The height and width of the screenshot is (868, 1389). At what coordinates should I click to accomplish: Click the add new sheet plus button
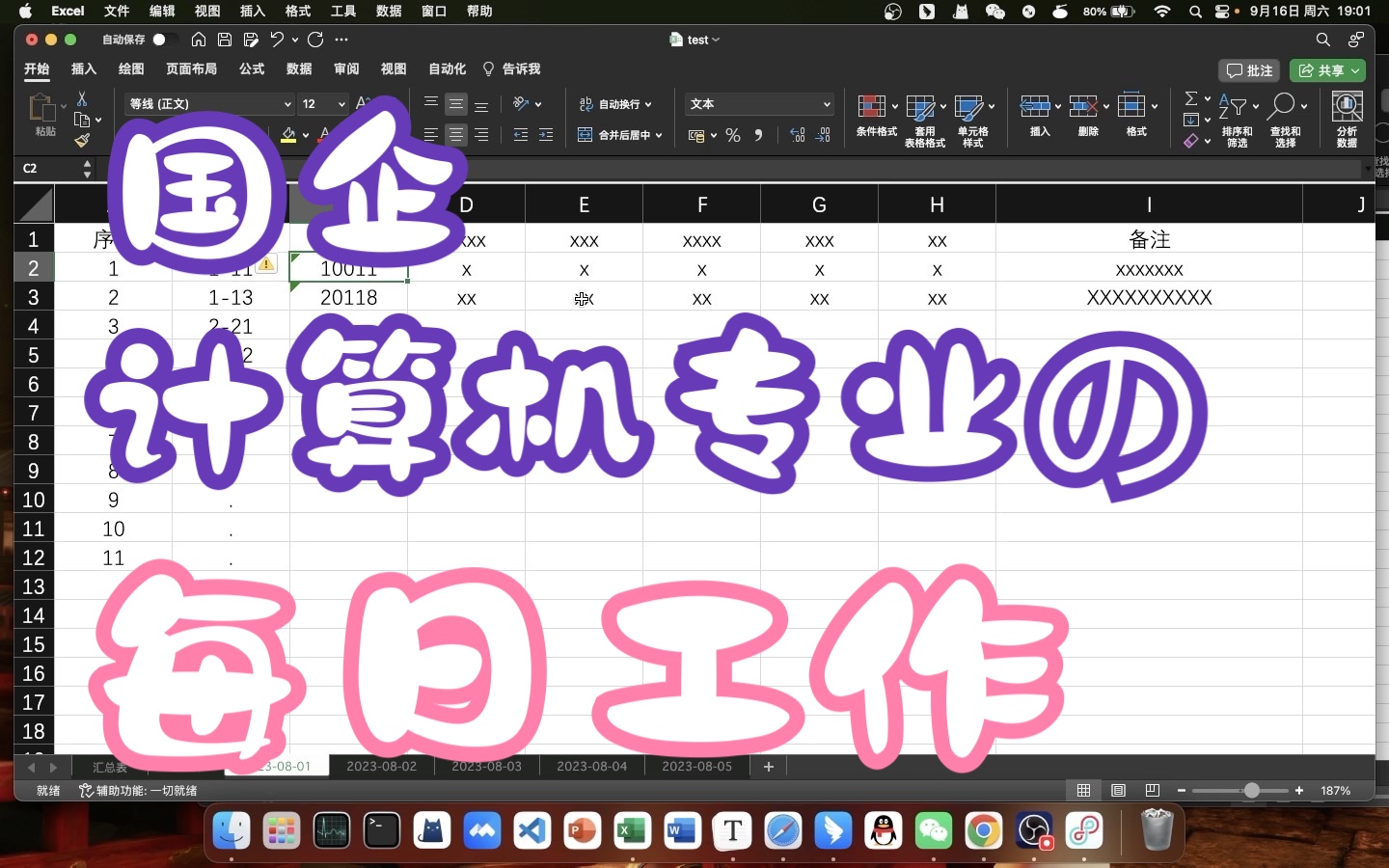tap(769, 766)
